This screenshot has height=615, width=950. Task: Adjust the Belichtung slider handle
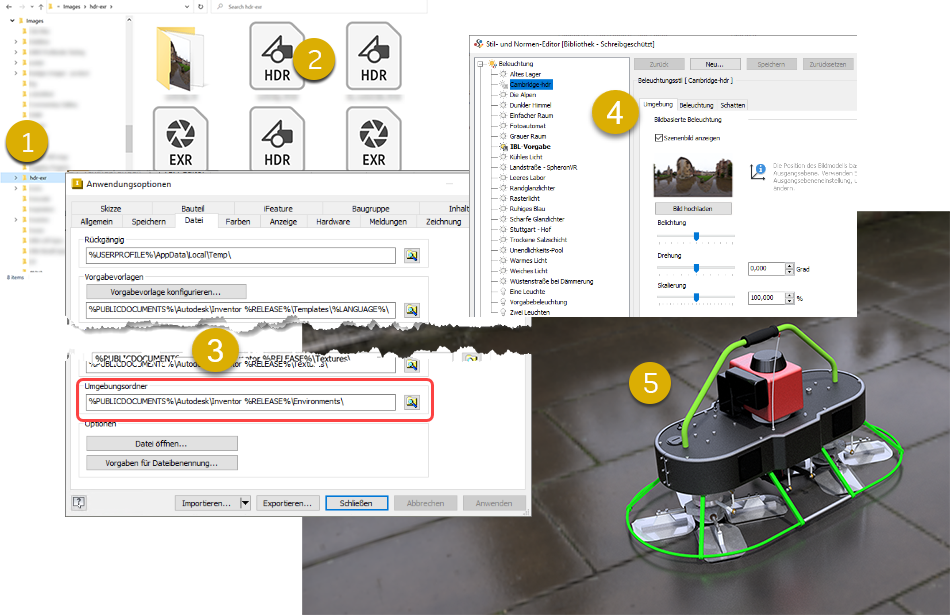point(696,236)
